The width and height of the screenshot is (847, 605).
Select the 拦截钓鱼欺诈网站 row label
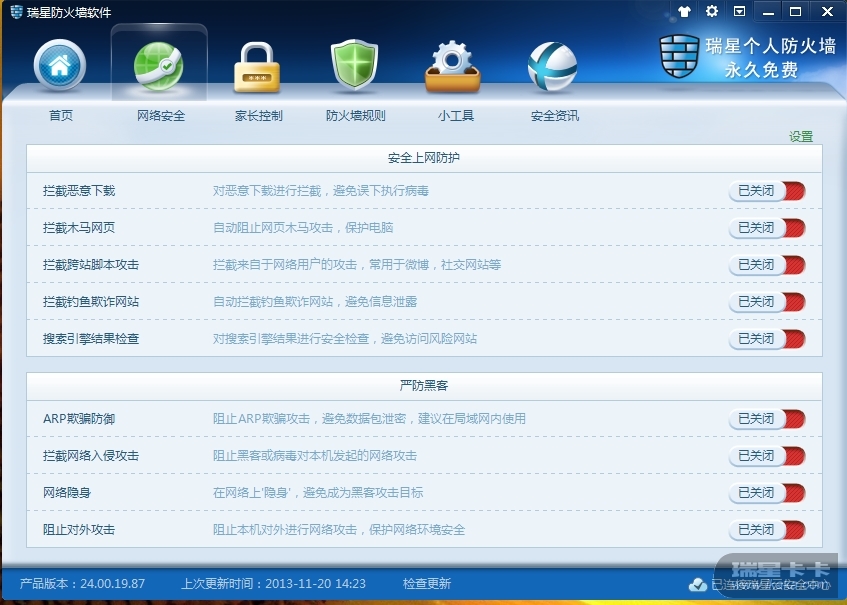[x=91, y=302]
